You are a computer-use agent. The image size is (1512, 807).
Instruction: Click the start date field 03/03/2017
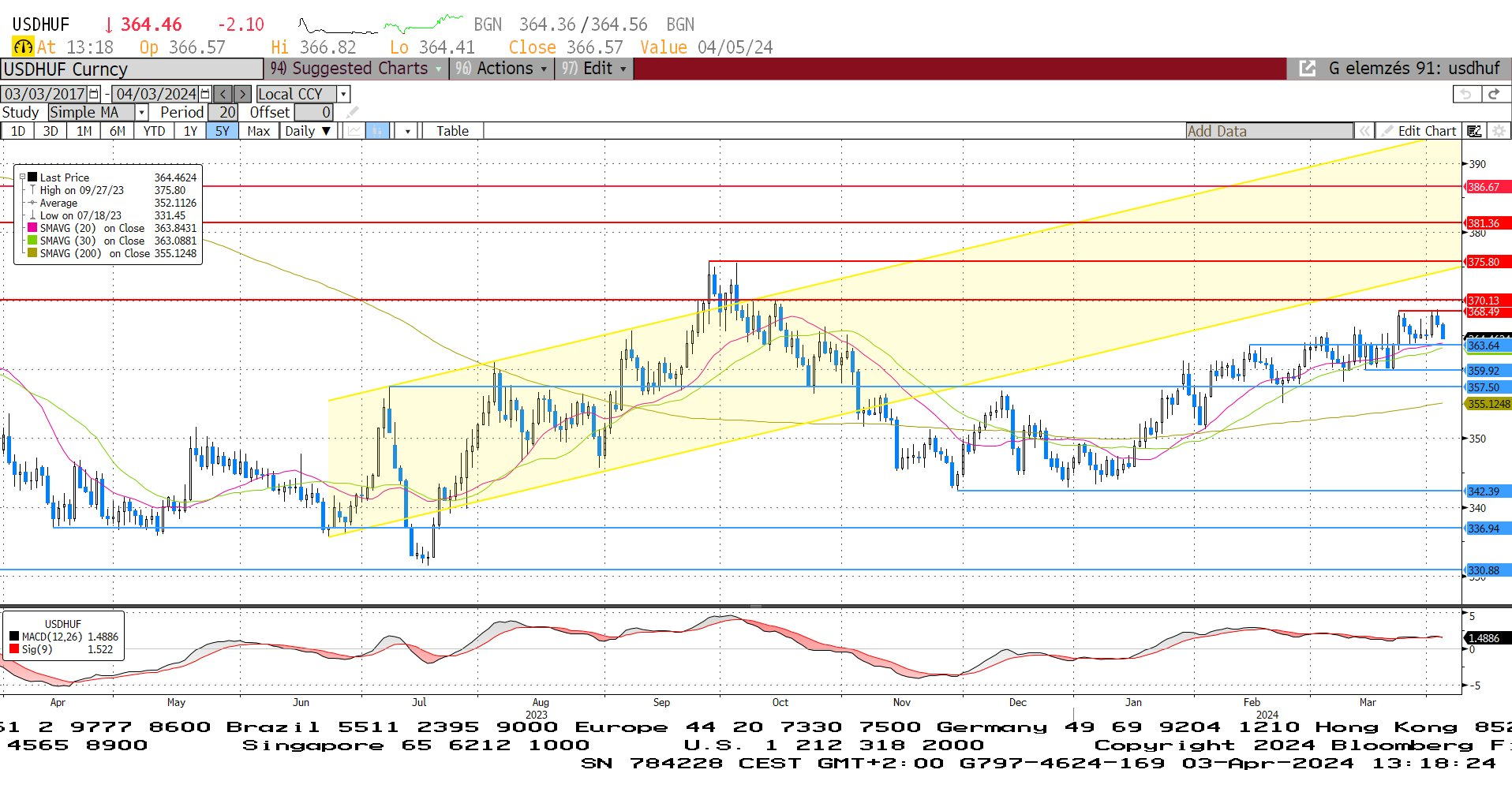[x=45, y=94]
